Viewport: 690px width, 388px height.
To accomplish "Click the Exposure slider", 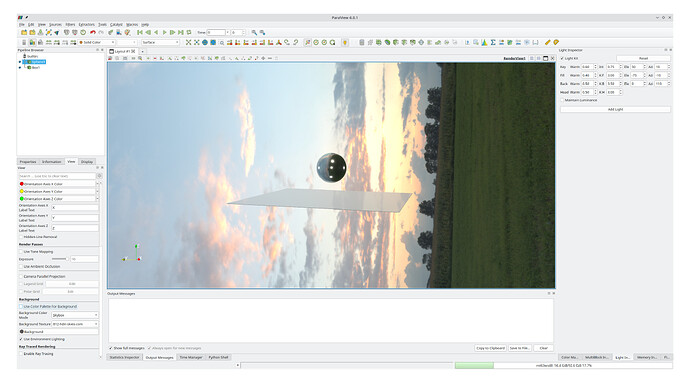I will 59,259.
